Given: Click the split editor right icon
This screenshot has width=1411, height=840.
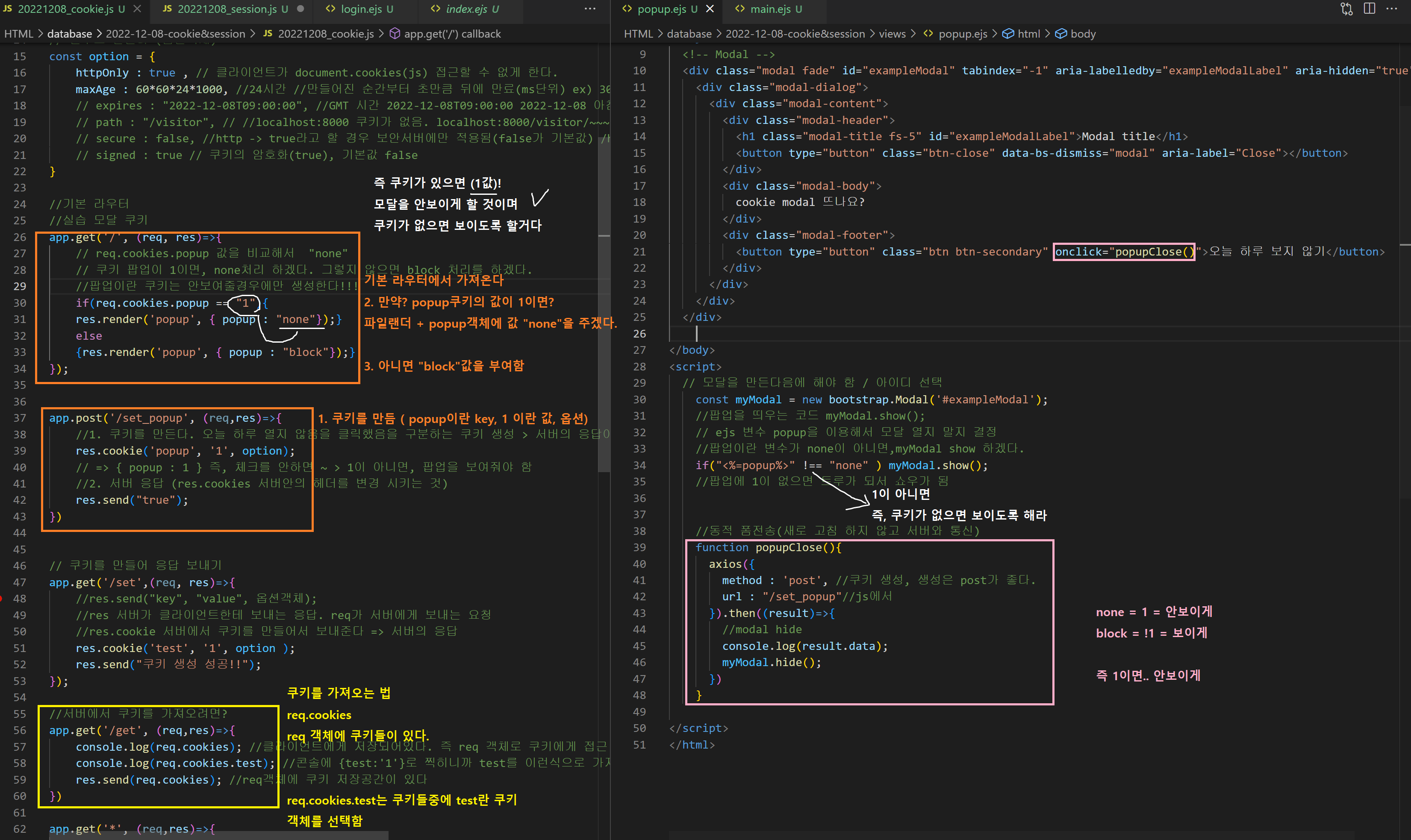Looking at the screenshot, I should point(1369,9).
